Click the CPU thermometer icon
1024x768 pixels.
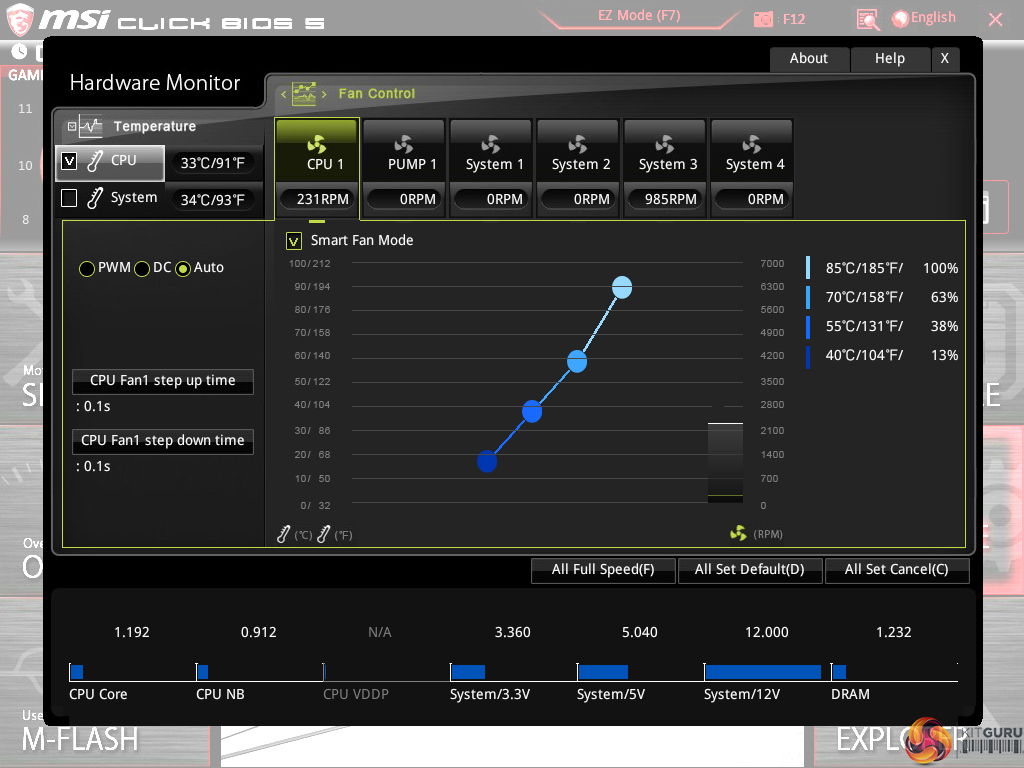coord(95,161)
